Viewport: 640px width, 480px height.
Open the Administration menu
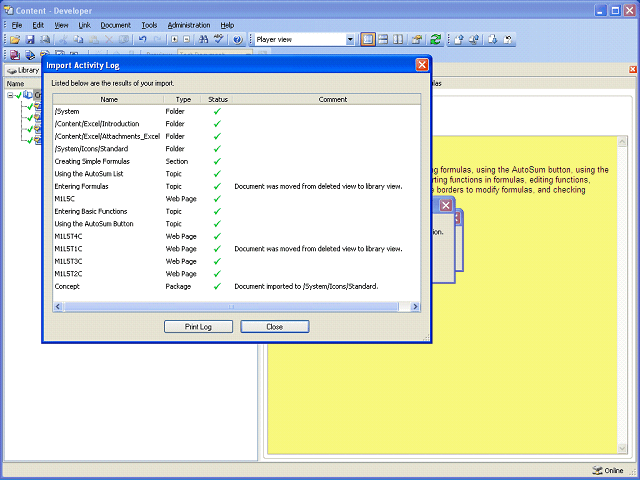[x=189, y=25]
